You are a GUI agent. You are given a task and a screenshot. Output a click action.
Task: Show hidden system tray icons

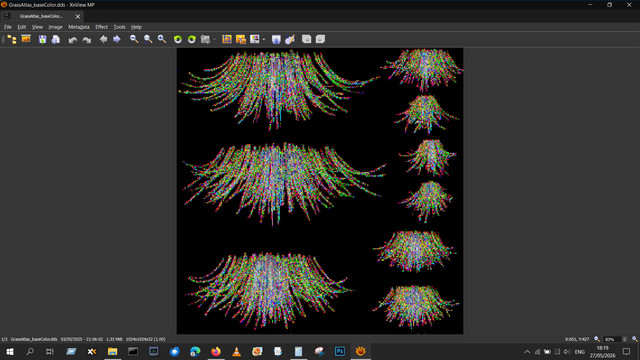pyautogui.click(x=527, y=352)
